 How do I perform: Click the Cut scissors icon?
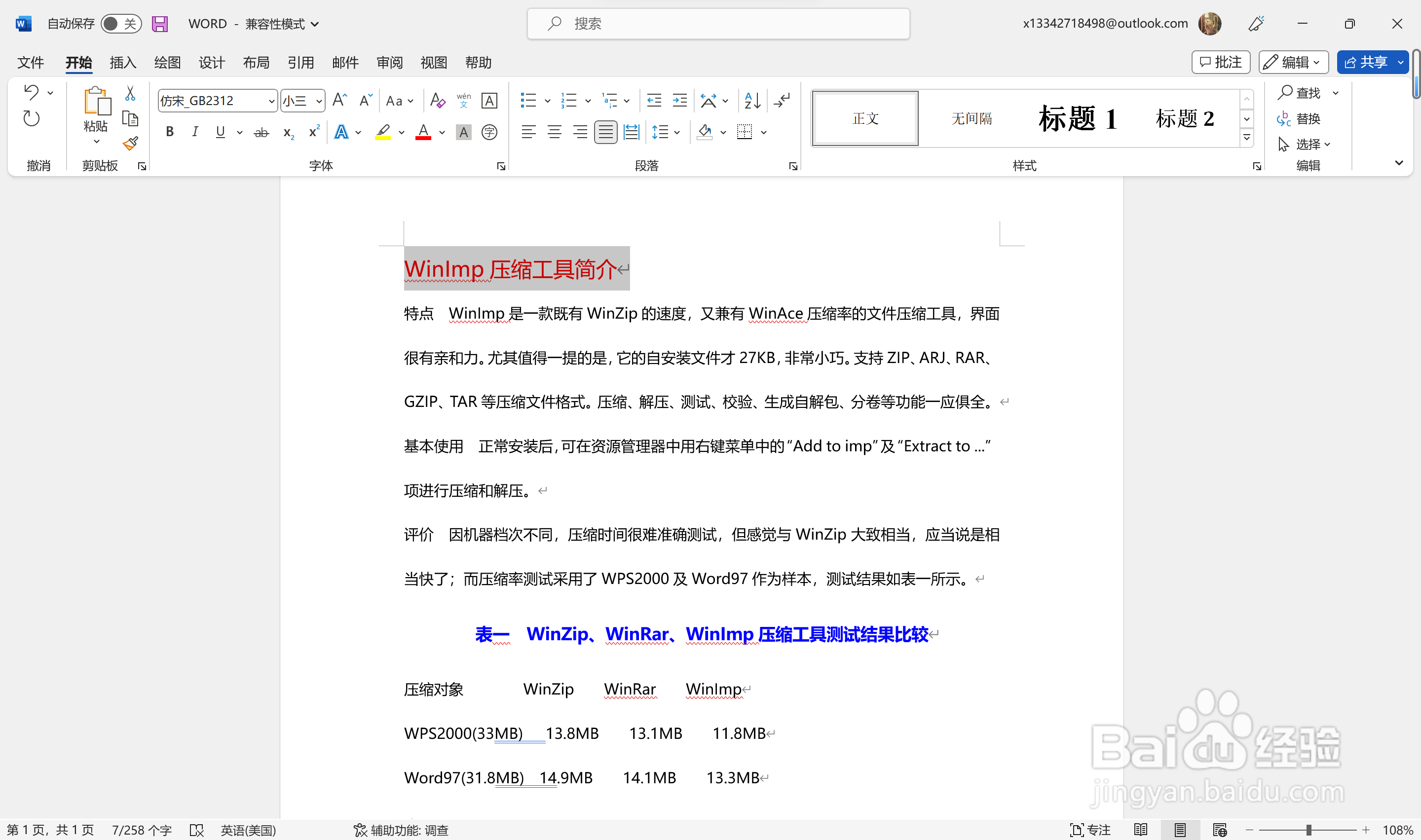tap(130, 93)
